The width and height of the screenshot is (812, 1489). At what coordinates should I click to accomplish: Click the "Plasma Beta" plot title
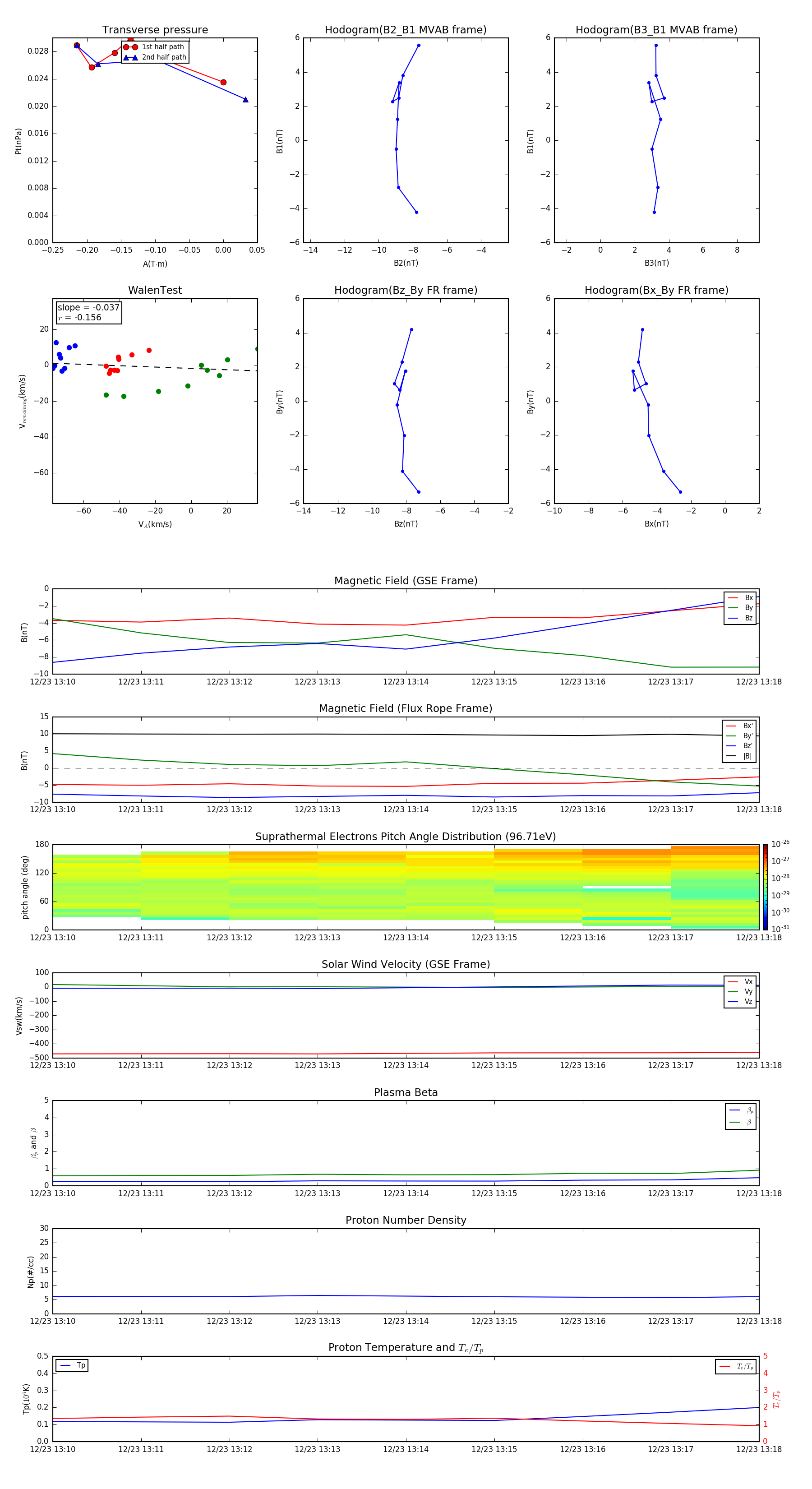pos(406,1092)
